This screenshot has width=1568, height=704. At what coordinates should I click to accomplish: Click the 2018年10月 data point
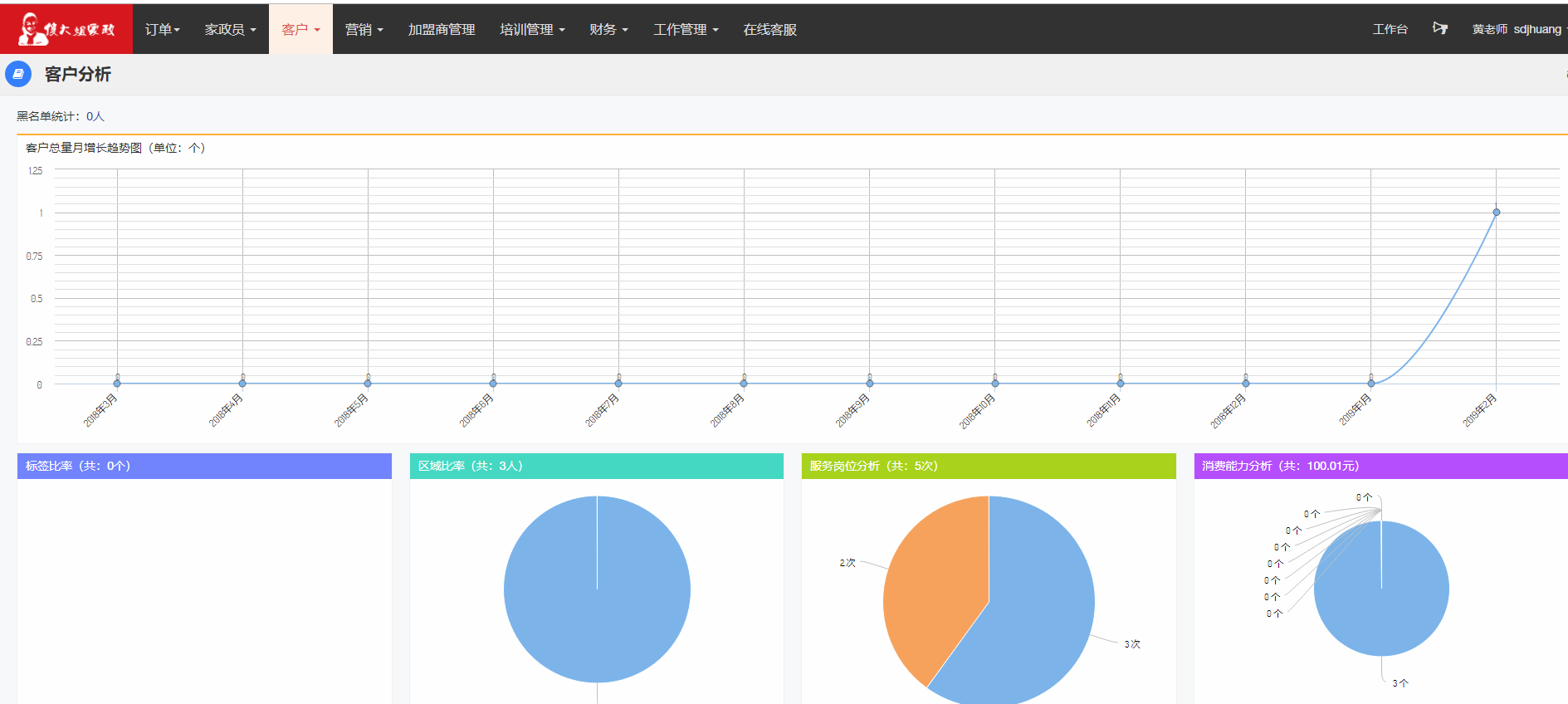(995, 384)
